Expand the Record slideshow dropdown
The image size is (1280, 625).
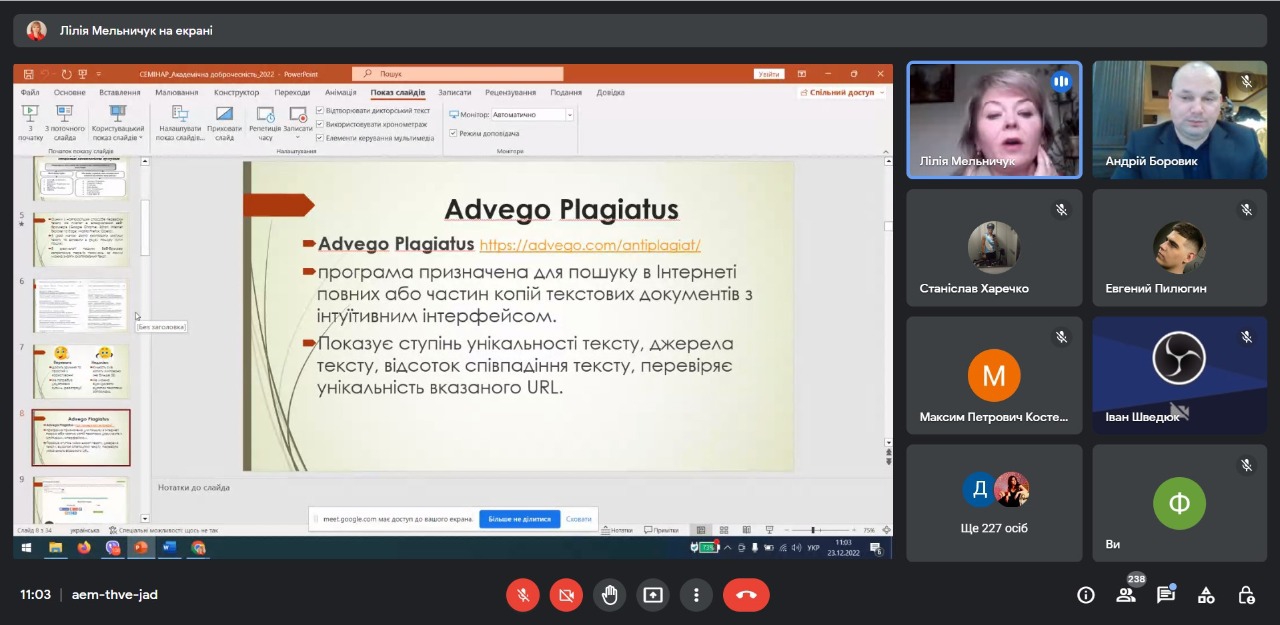point(298,136)
